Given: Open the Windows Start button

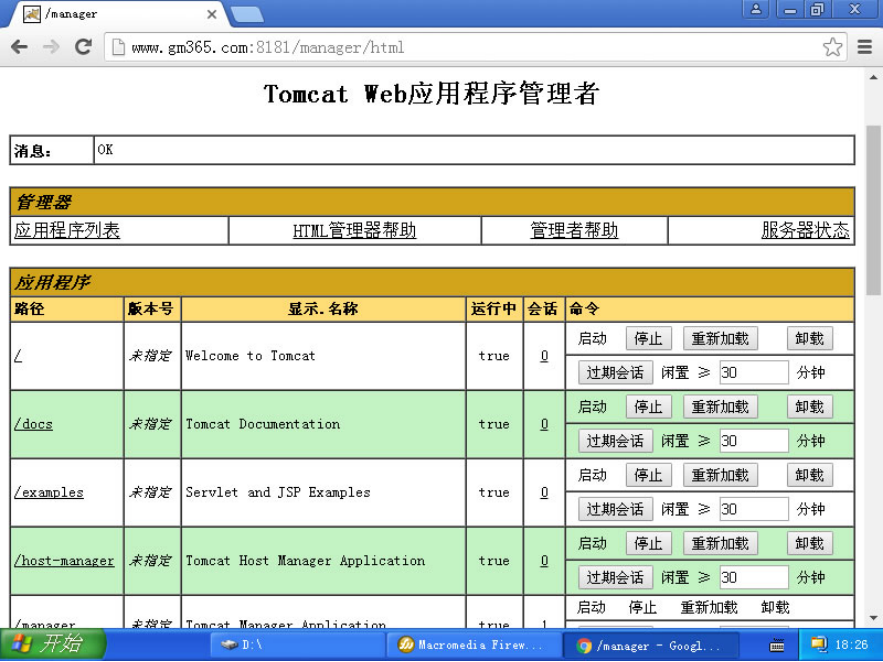Looking at the screenshot, I should (52, 645).
